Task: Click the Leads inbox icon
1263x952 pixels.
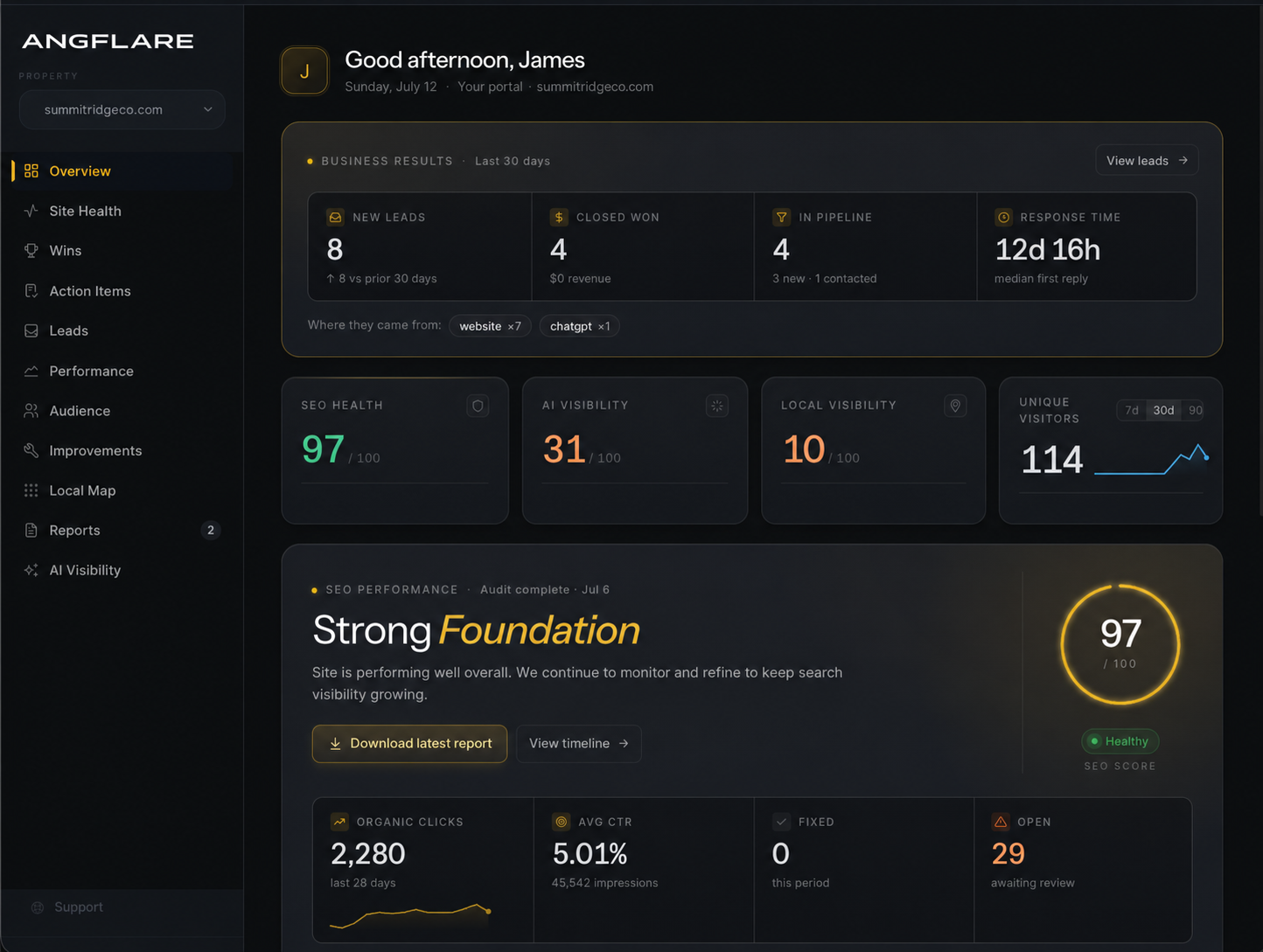Action: tap(31, 330)
